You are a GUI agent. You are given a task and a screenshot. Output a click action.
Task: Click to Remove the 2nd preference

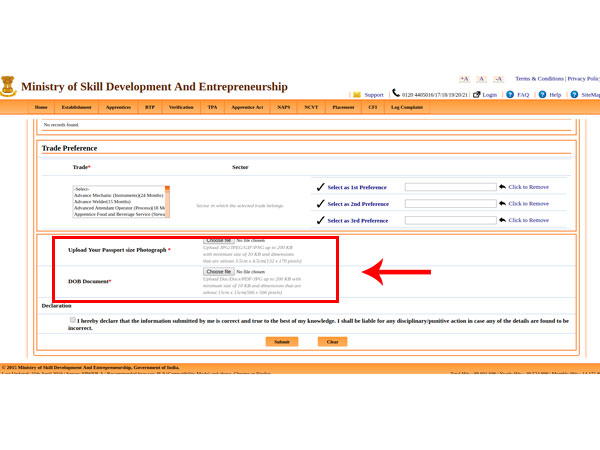tap(528, 204)
